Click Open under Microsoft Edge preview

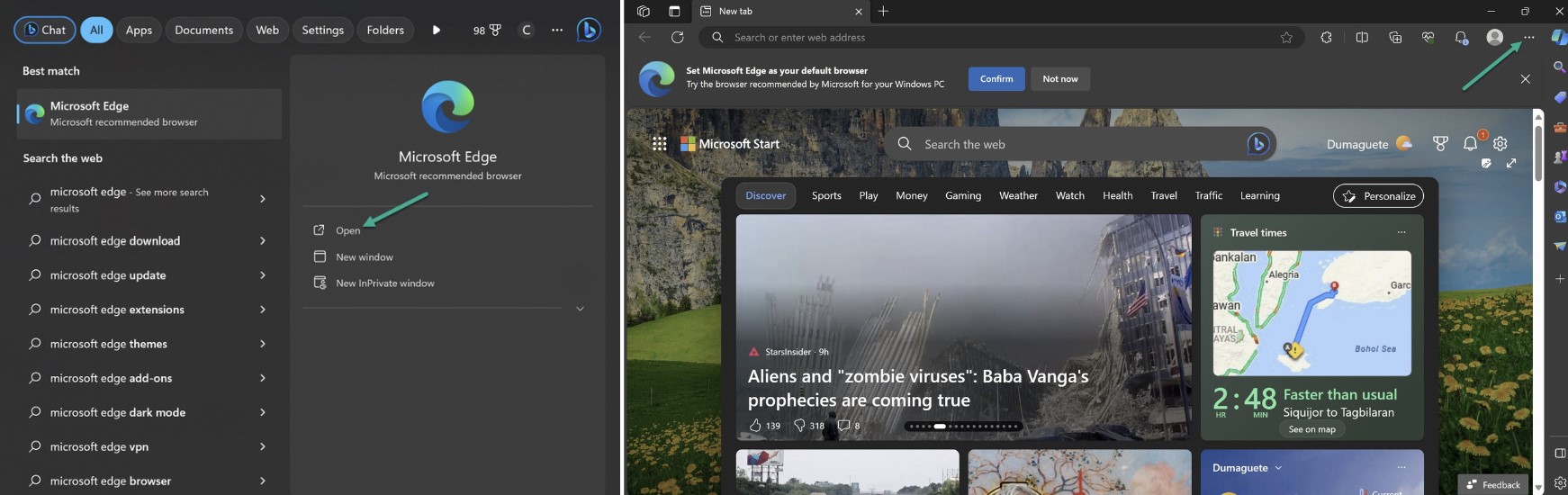tap(347, 230)
